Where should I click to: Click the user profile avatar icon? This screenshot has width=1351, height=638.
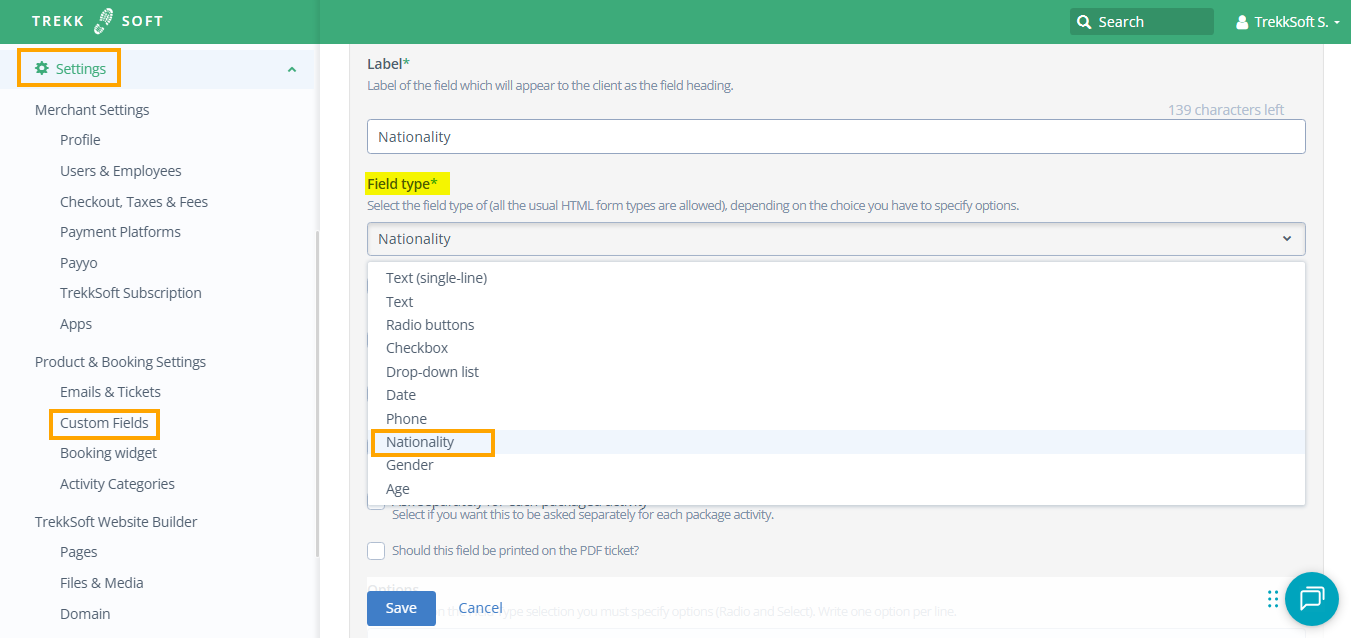tap(1242, 22)
